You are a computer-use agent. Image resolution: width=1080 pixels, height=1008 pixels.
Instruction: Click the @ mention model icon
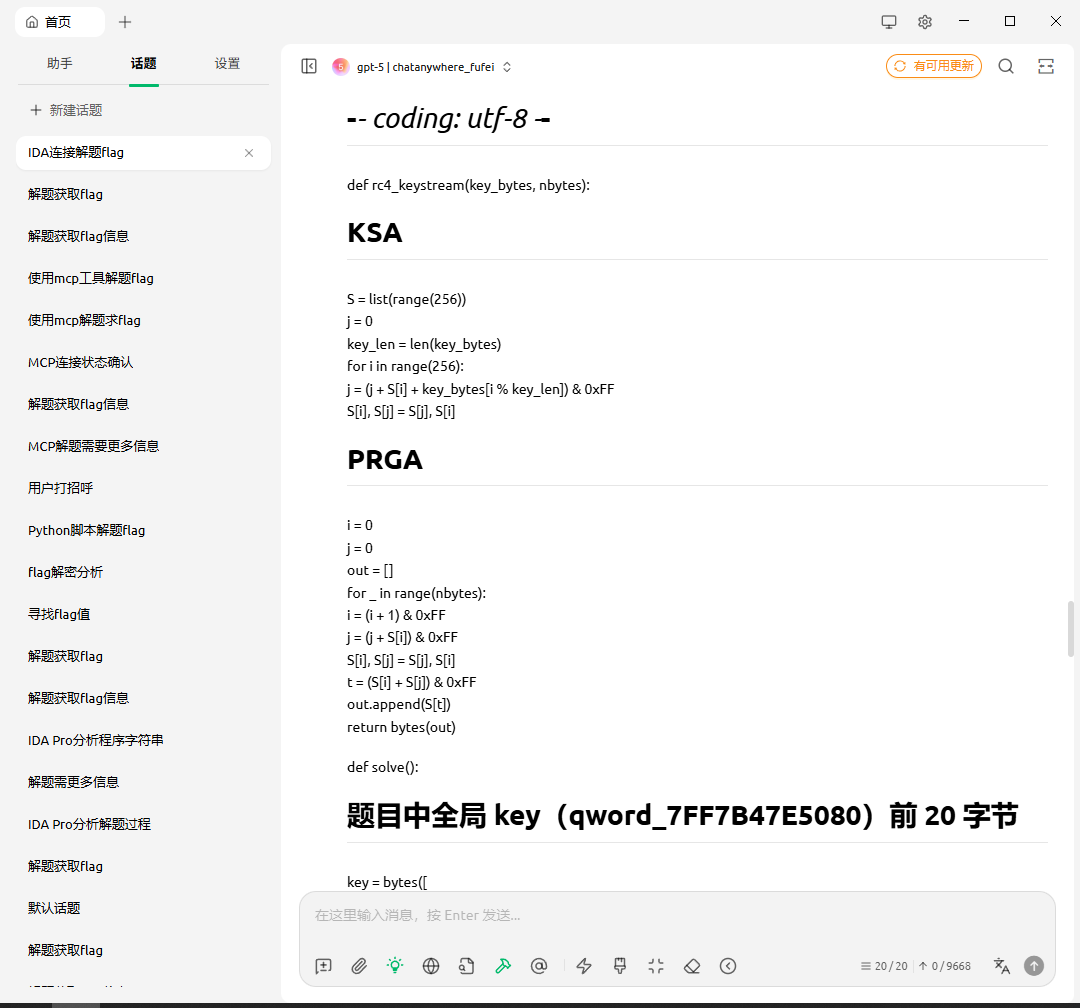(539, 966)
